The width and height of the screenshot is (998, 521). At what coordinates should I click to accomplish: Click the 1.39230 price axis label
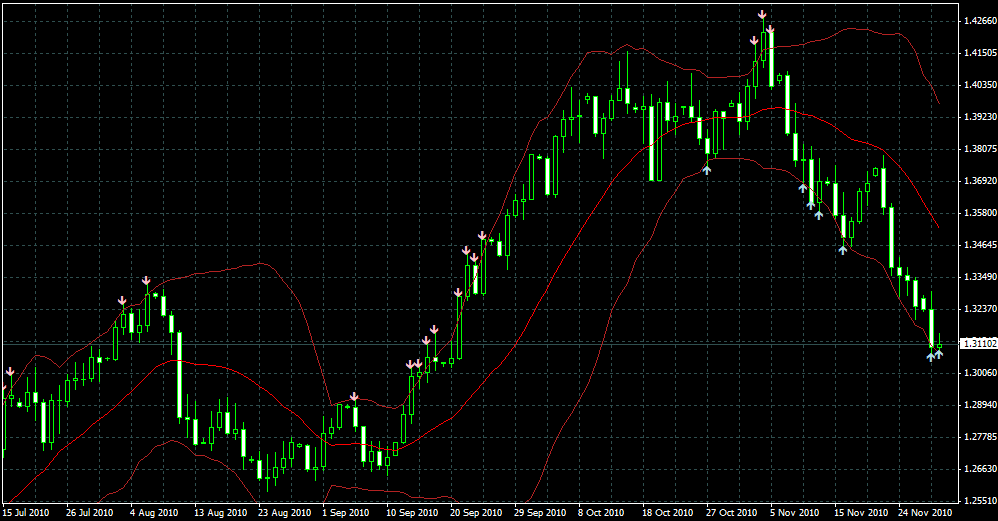coord(977,117)
